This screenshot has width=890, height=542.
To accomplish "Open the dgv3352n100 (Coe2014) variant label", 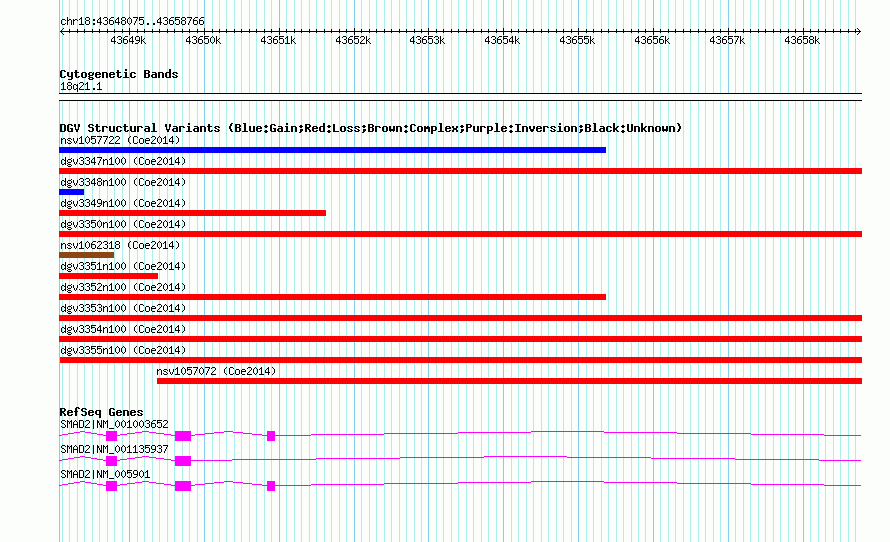I will click(x=123, y=287).
